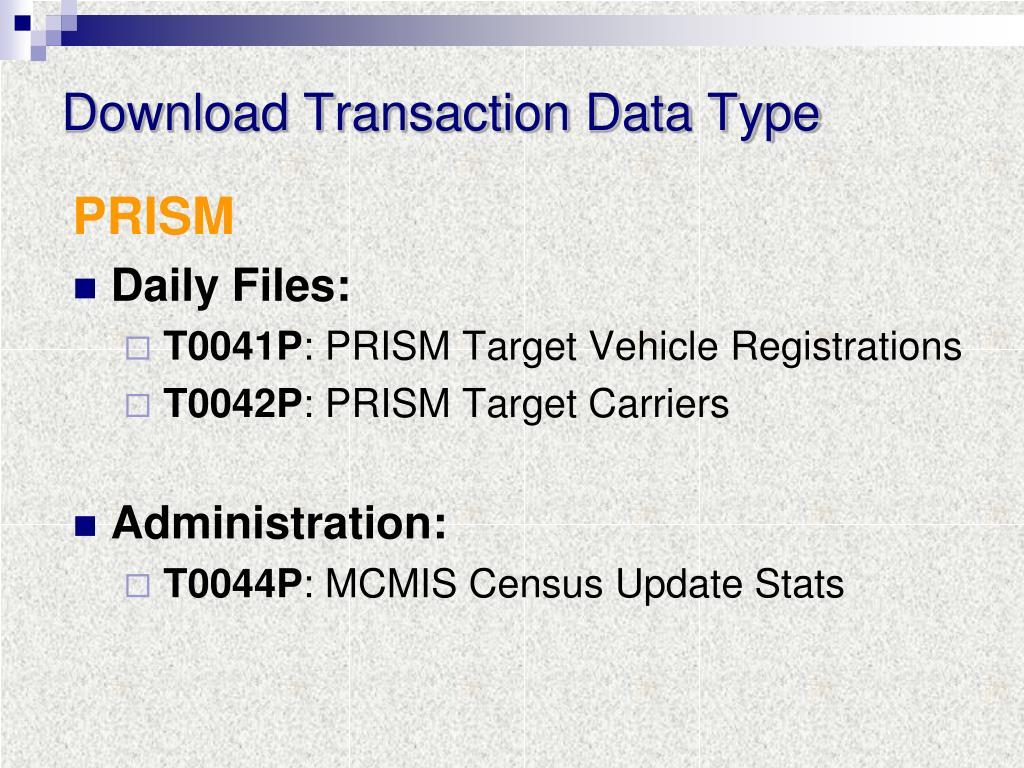Viewport: 1024px width, 768px height.
Task: Click the Daily Files: heading text
Action: [x=231, y=287]
